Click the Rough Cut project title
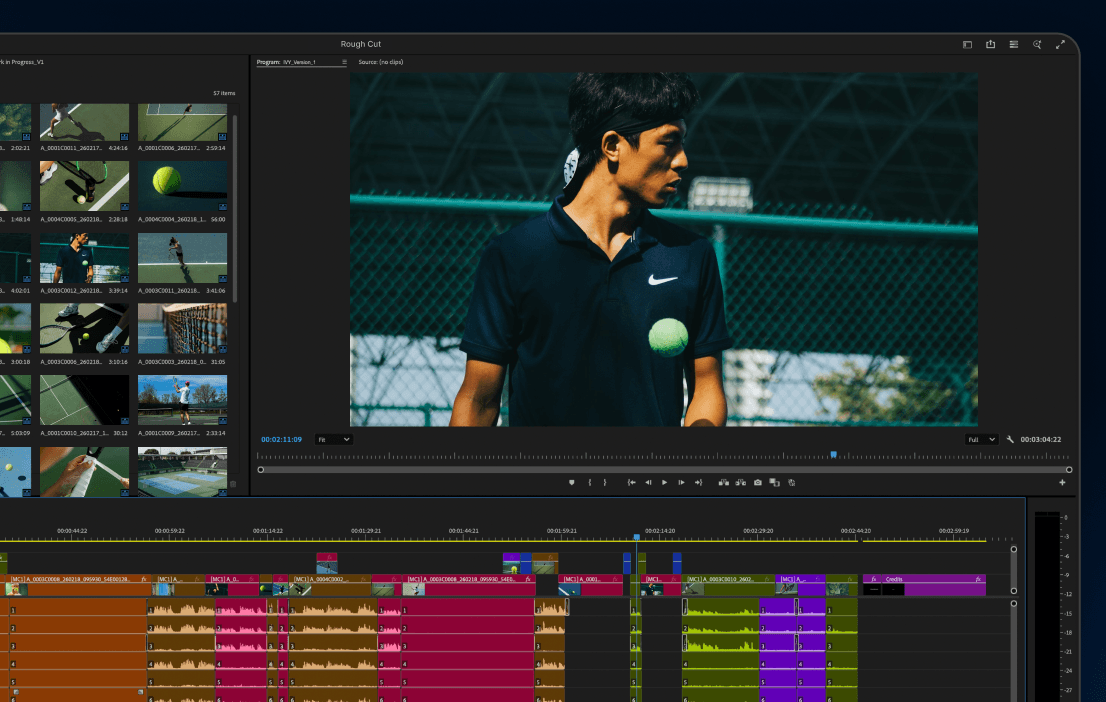Screen dimensions: 1106x702 click(360, 44)
